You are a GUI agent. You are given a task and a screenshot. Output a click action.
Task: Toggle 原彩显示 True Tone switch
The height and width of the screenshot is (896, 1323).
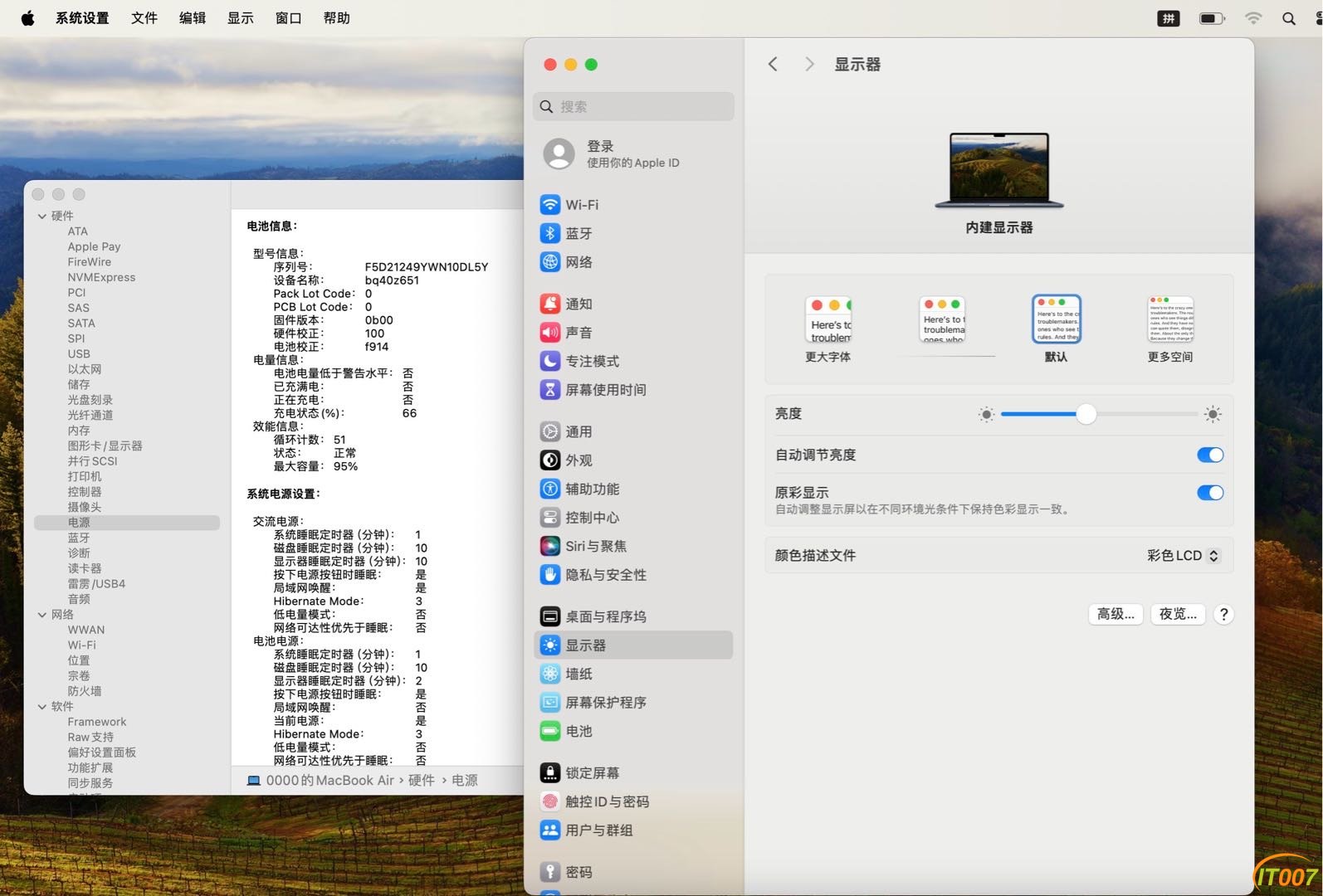(x=1210, y=493)
